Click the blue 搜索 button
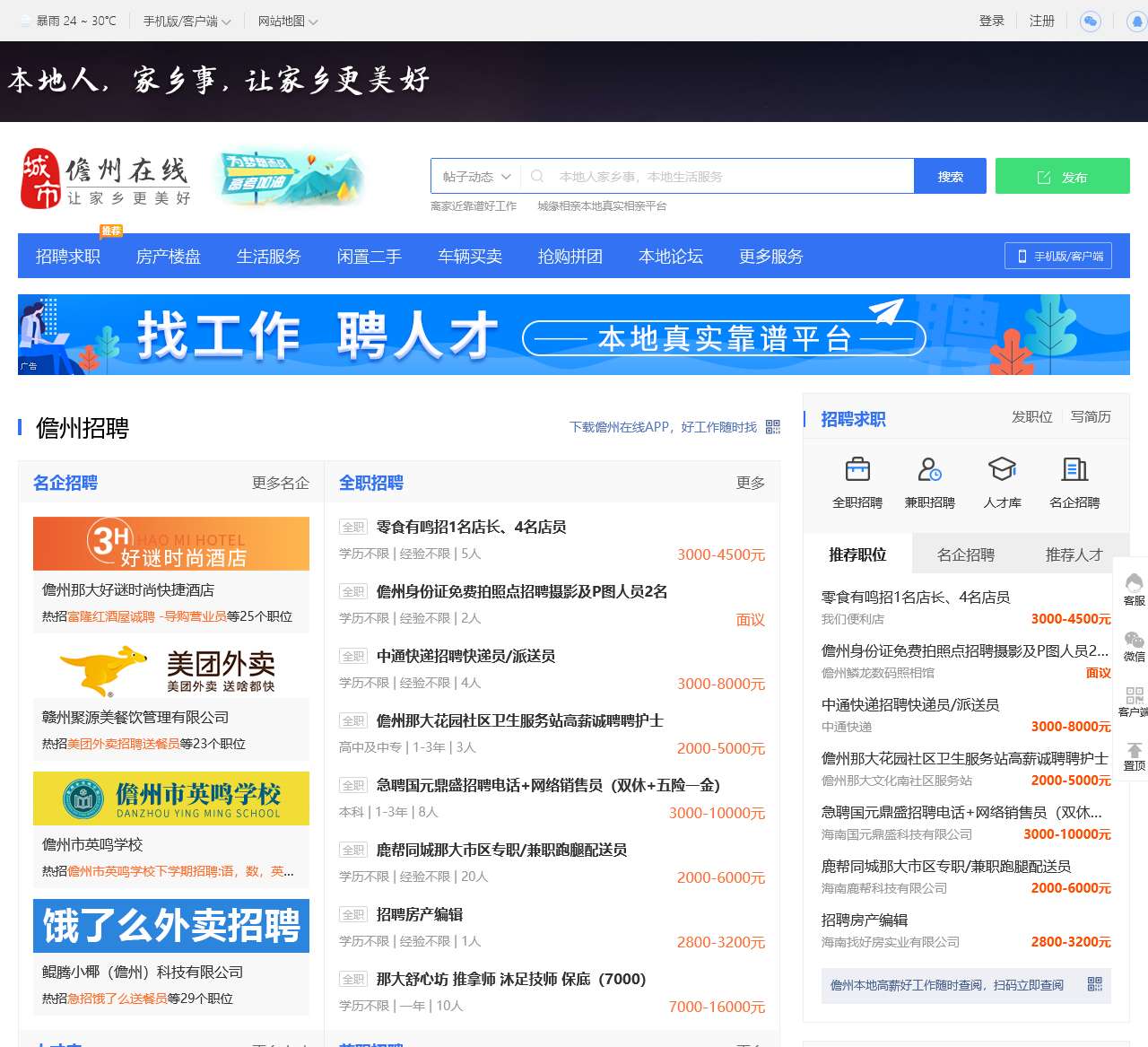Image resolution: width=1148 pixels, height=1047 pixels. pos(950,177)
